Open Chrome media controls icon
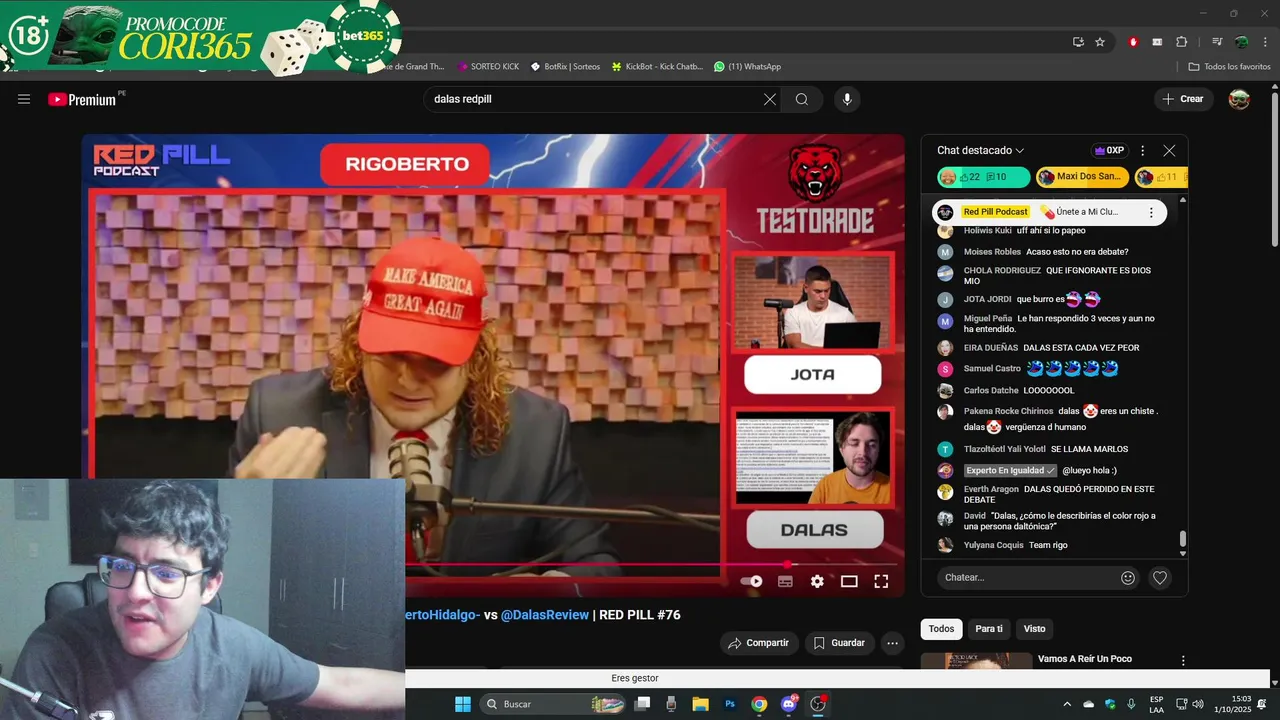Viewport: 1280px width, 720px height. click(x=1217, y=42)
